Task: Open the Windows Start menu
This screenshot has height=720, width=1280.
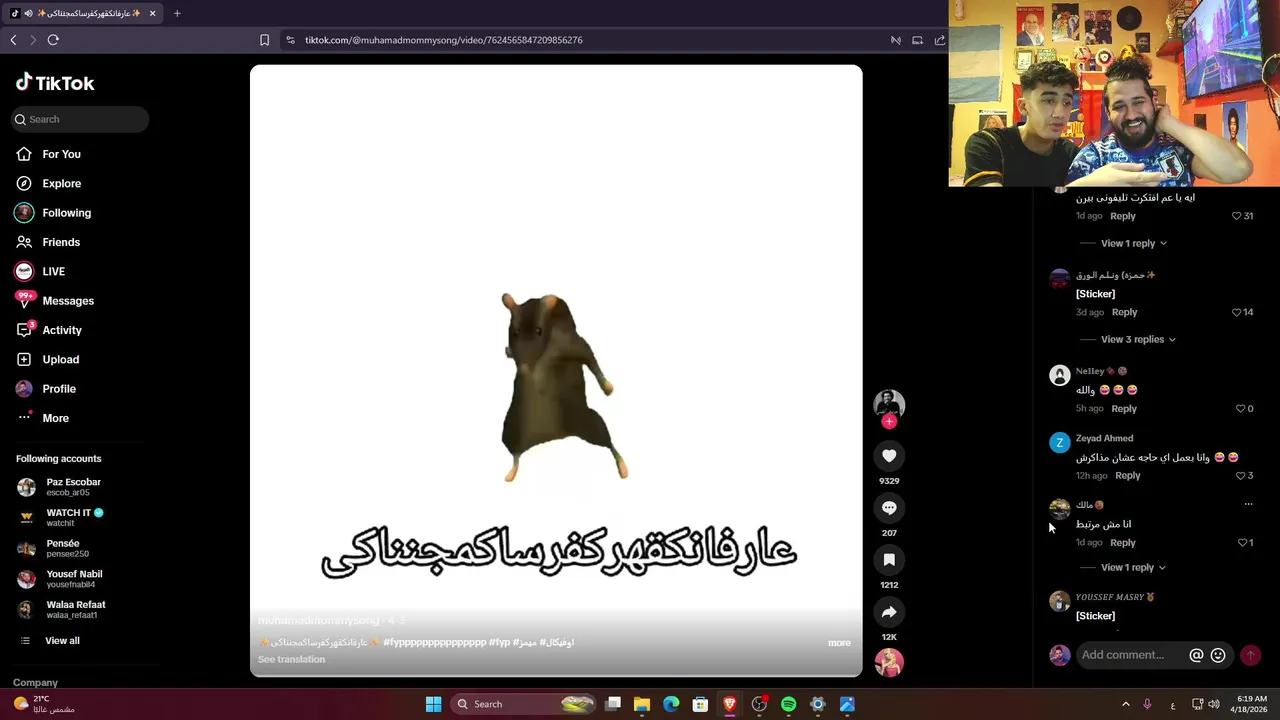Action: click(433, 704)
